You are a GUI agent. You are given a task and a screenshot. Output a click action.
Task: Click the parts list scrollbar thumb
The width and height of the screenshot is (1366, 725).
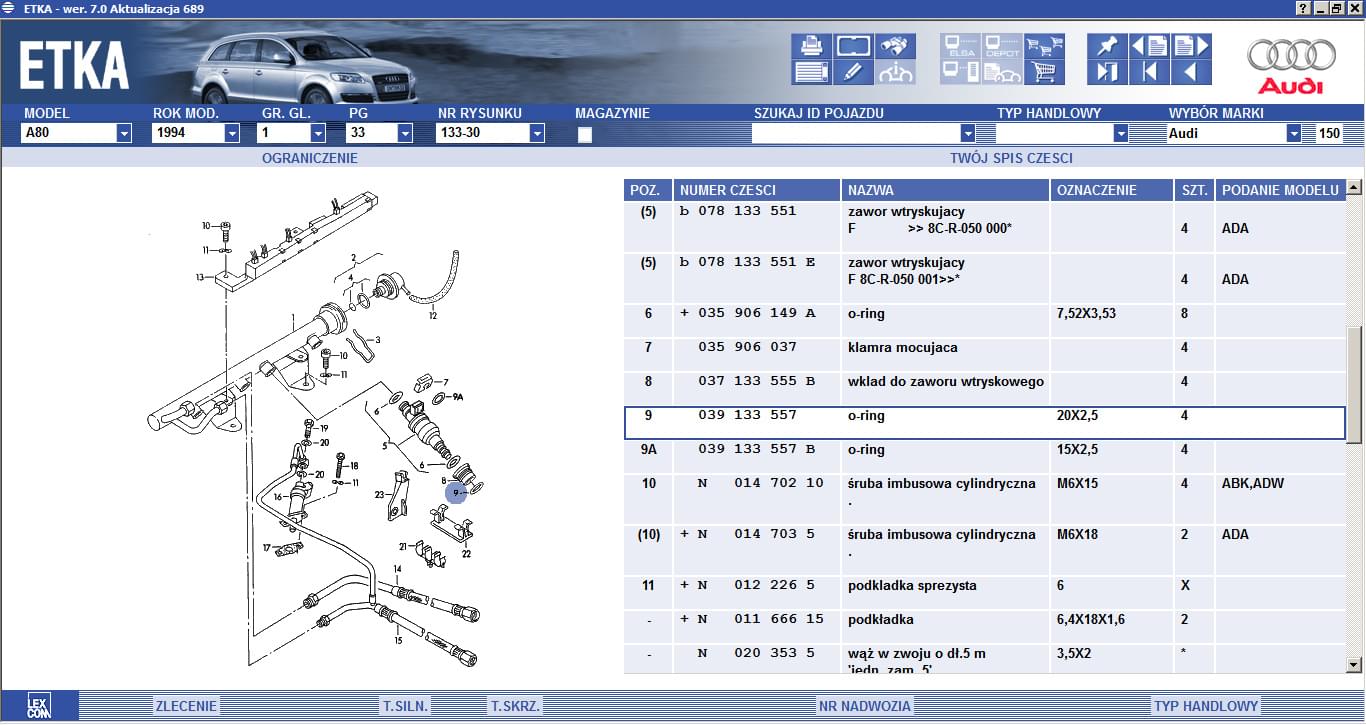pyautogui.click(x=1354, y=384)
